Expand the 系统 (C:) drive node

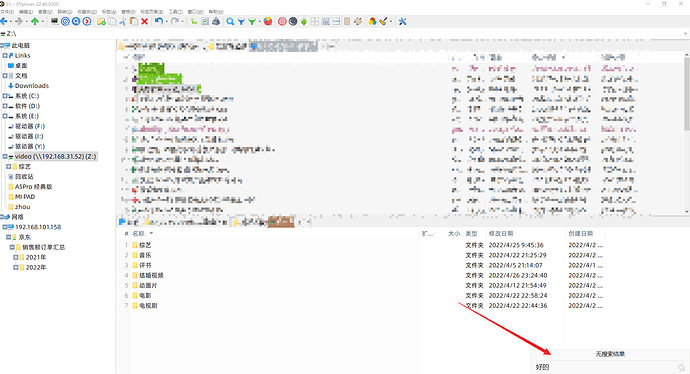pyautogui.click(x=5, y=96)
